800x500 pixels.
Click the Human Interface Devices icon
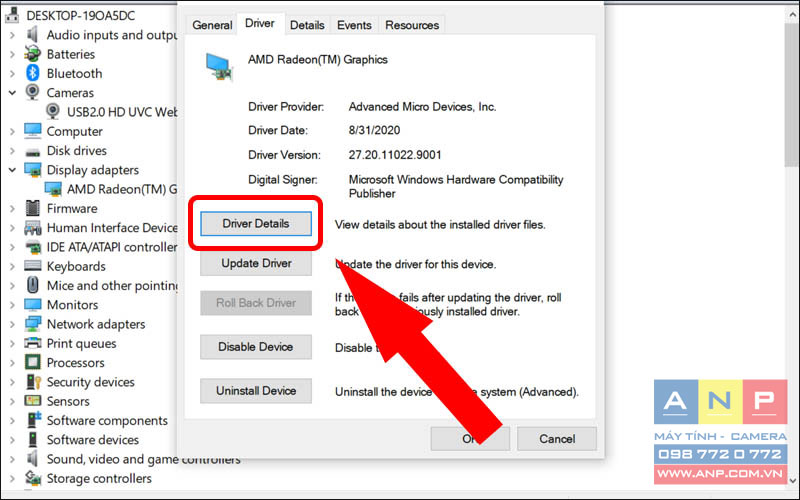point(33,228)
